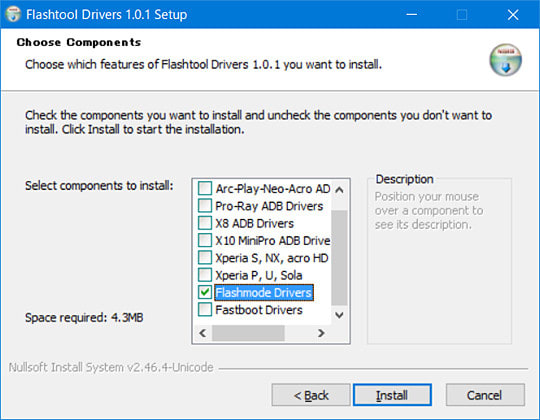Click the Flashtool installer icon in the title bar
The height and width of the screenshot is (420, 540).
tap(13, 14)
